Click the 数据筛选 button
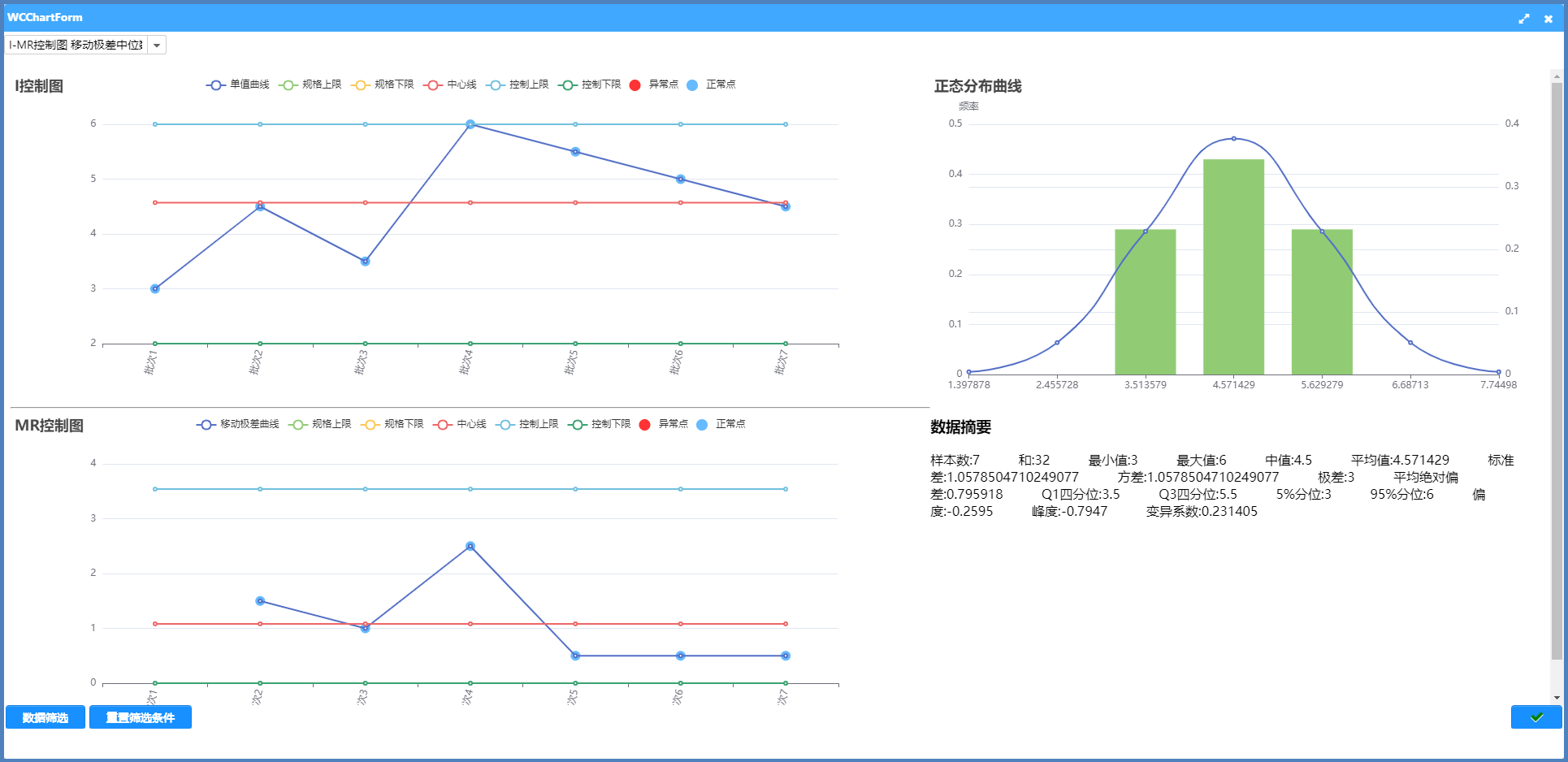This screenshot has width=1568, height=762. [x=45, y=717]
